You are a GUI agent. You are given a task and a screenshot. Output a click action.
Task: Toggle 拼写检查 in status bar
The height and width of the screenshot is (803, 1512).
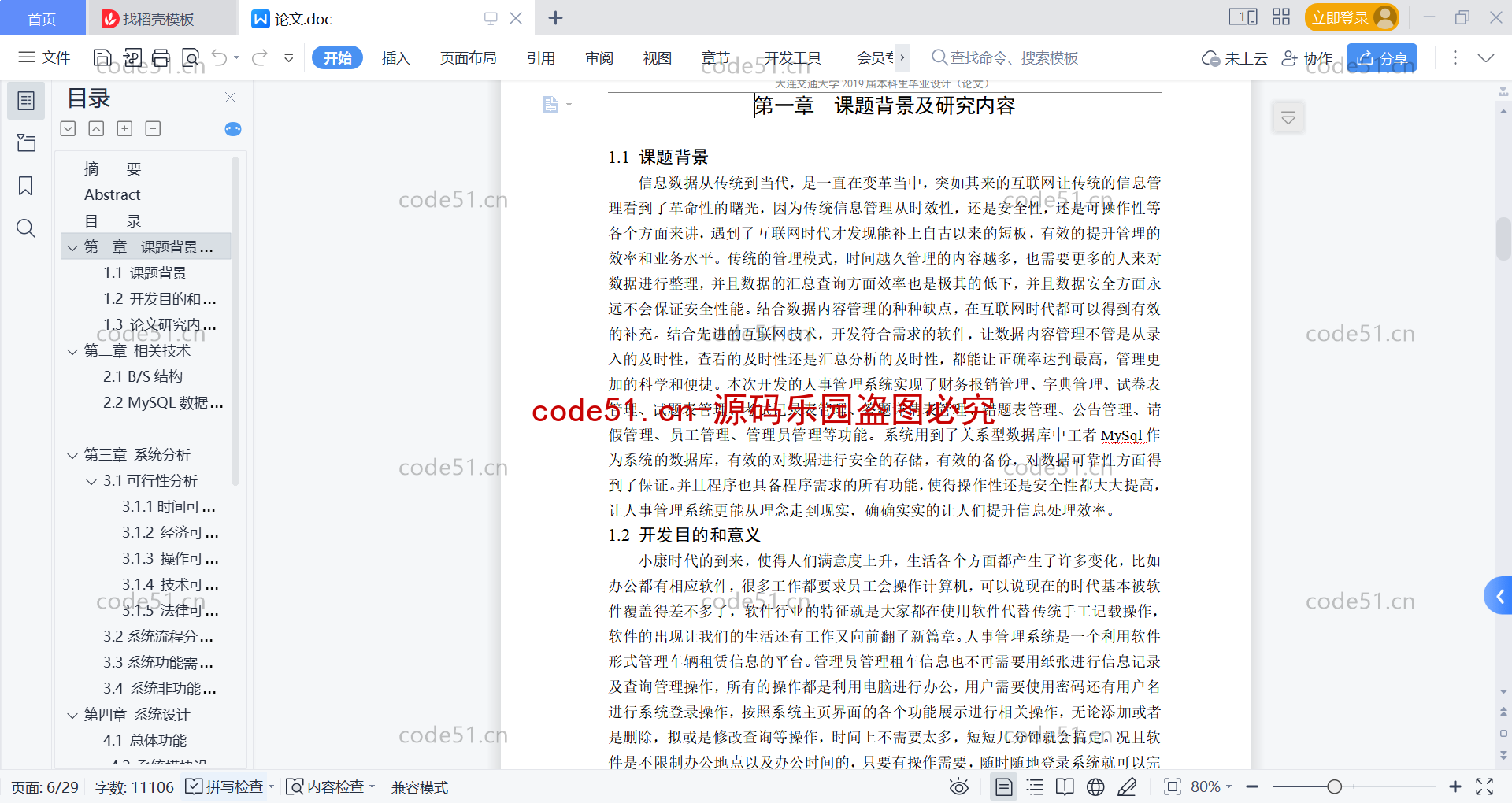click(228, 786)
